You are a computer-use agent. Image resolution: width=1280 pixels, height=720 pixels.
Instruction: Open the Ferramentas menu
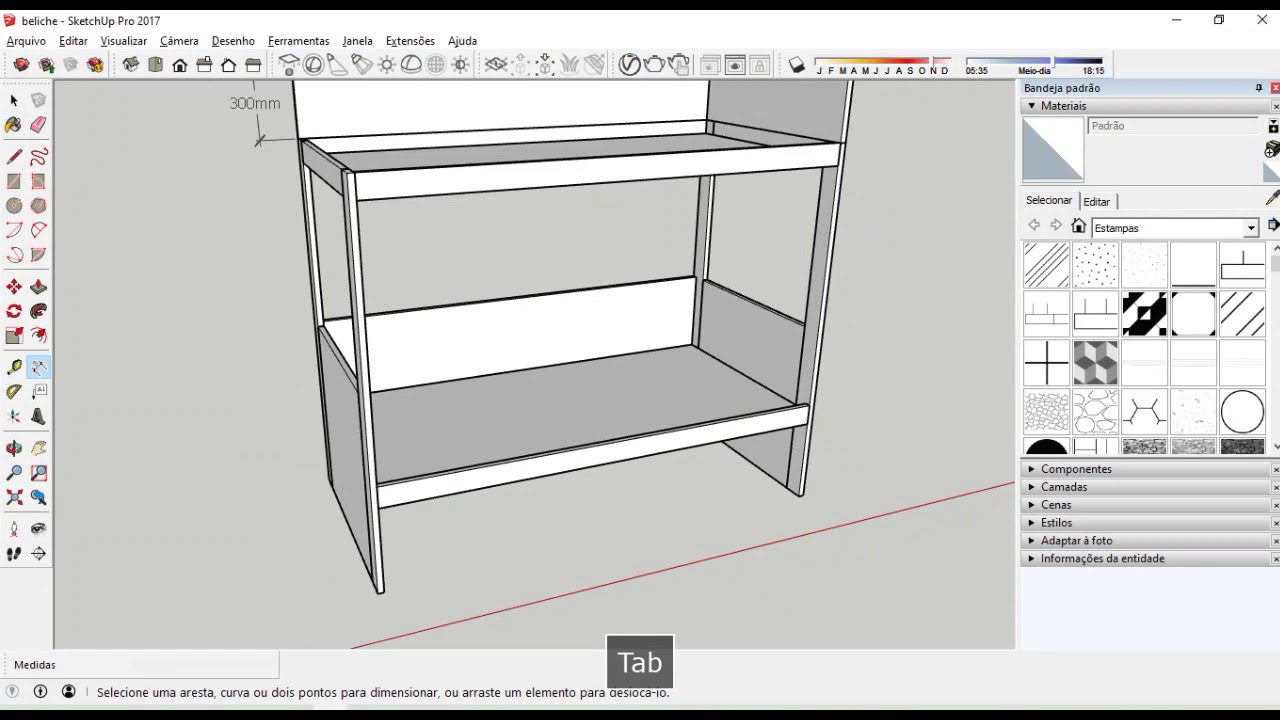pos(298,41)
